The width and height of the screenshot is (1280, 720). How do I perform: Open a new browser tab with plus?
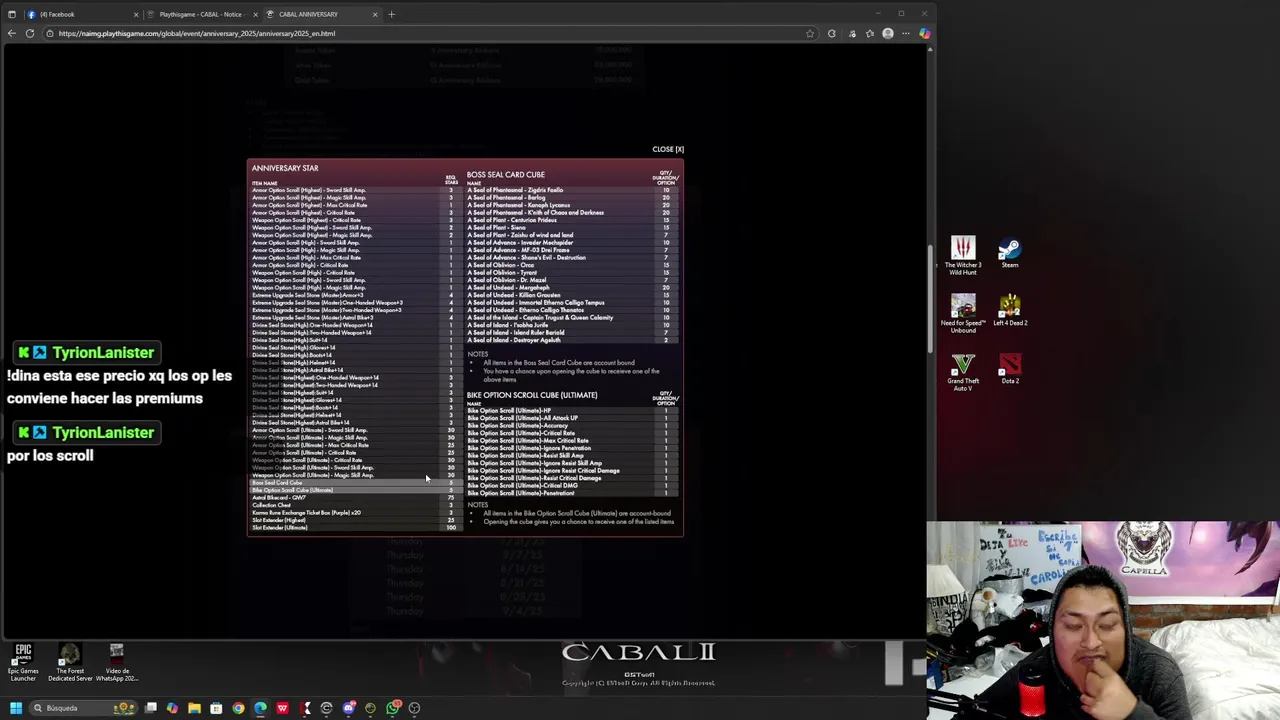(x=391, y=14)
